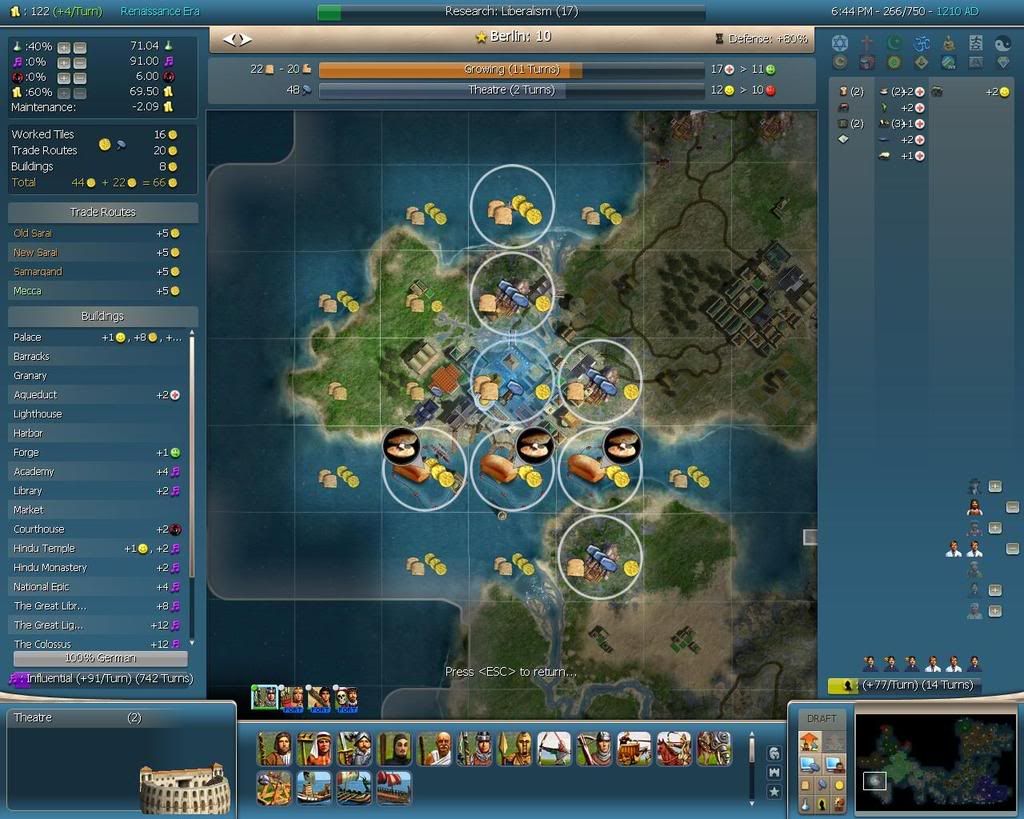Select the Christianity cross religion icon
This screenshot has width=1024, height=819.
[x=867, y=43]
